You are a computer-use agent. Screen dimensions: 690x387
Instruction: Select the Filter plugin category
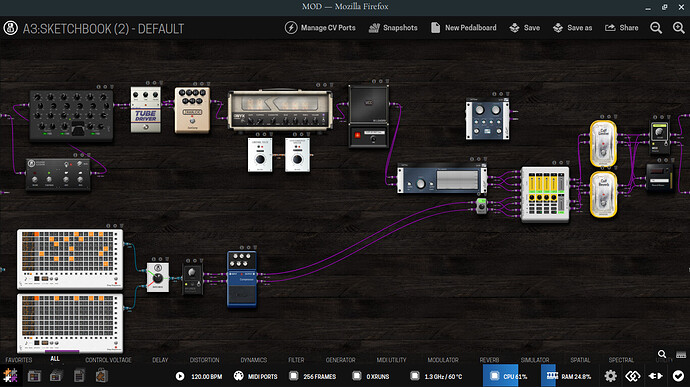[296, 360]
